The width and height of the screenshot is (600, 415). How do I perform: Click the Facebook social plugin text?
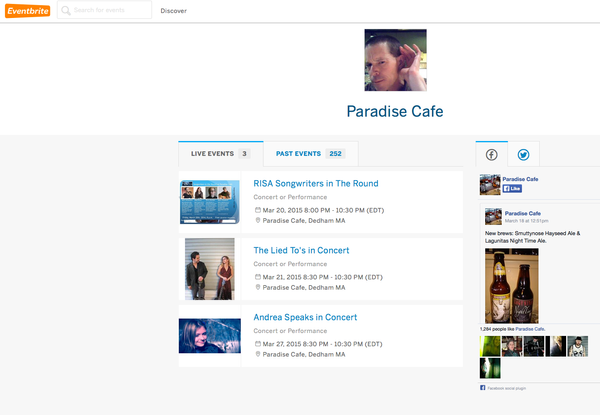tap(507, 388)
